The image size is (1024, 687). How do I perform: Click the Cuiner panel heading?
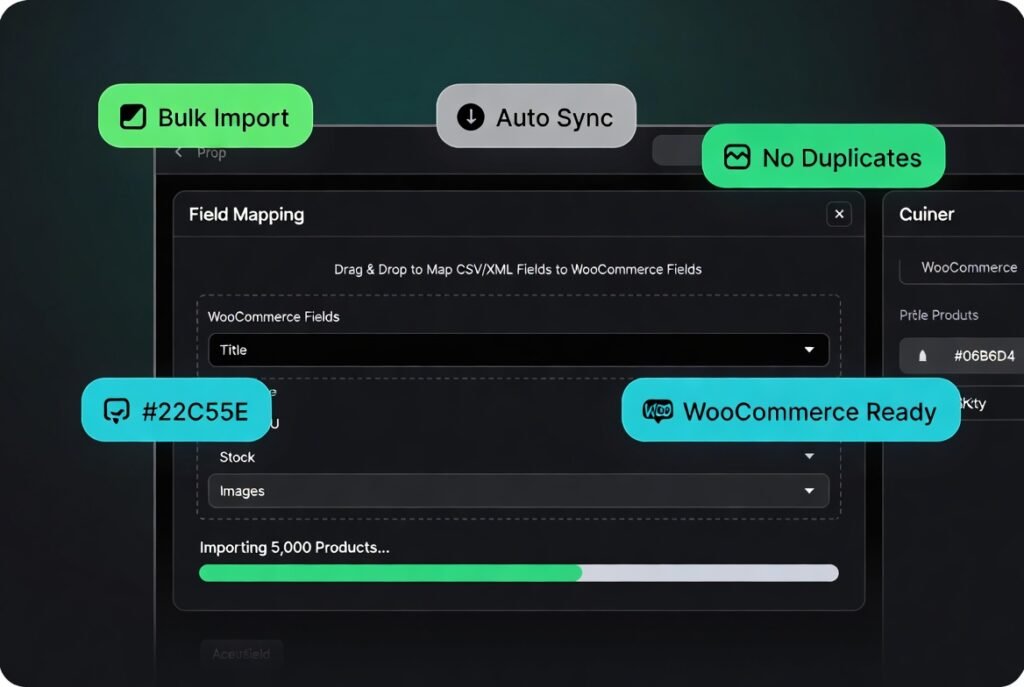point(926,214)
